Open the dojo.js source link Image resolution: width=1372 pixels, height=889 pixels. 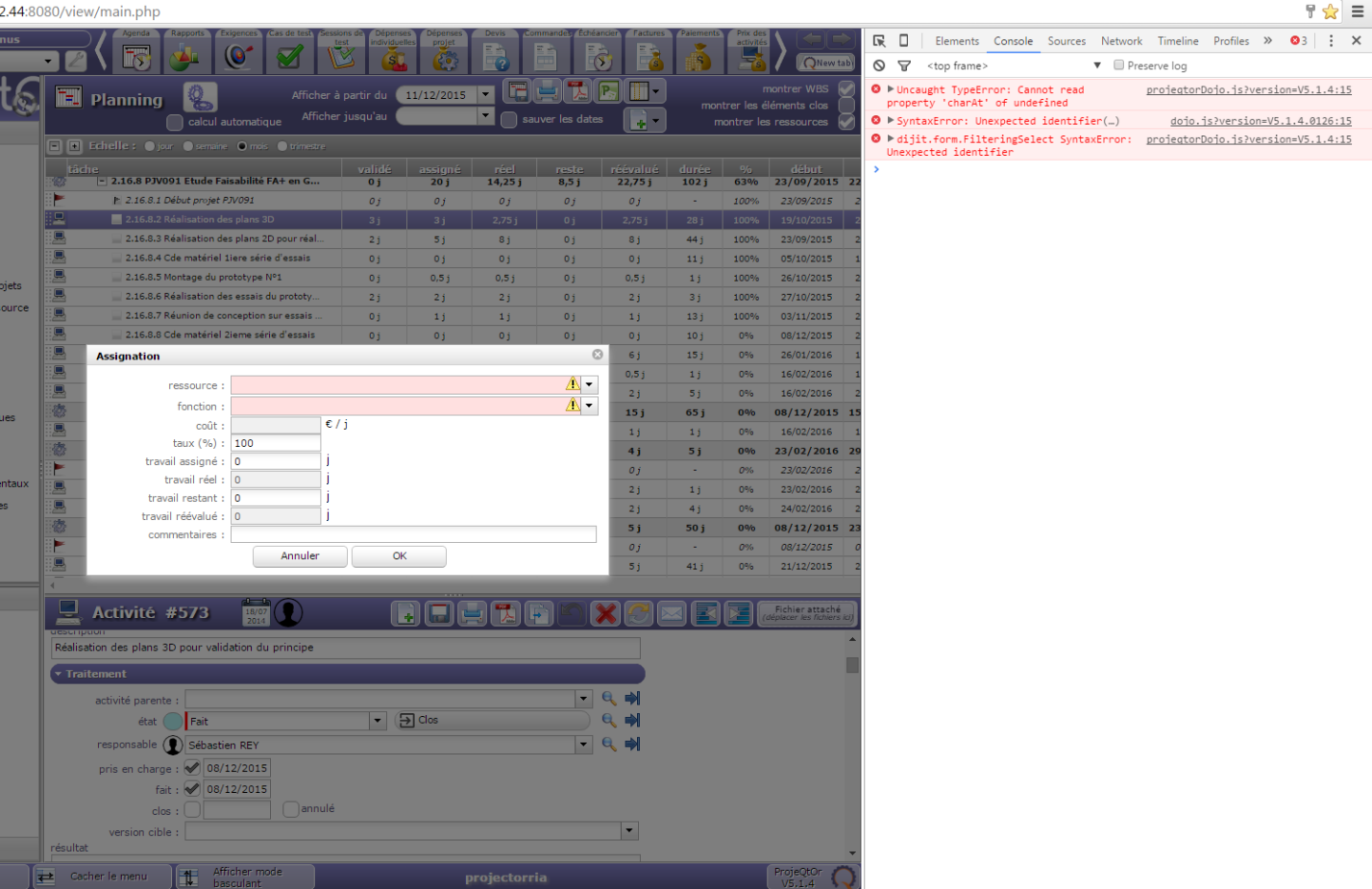(x=1261, y=121)
